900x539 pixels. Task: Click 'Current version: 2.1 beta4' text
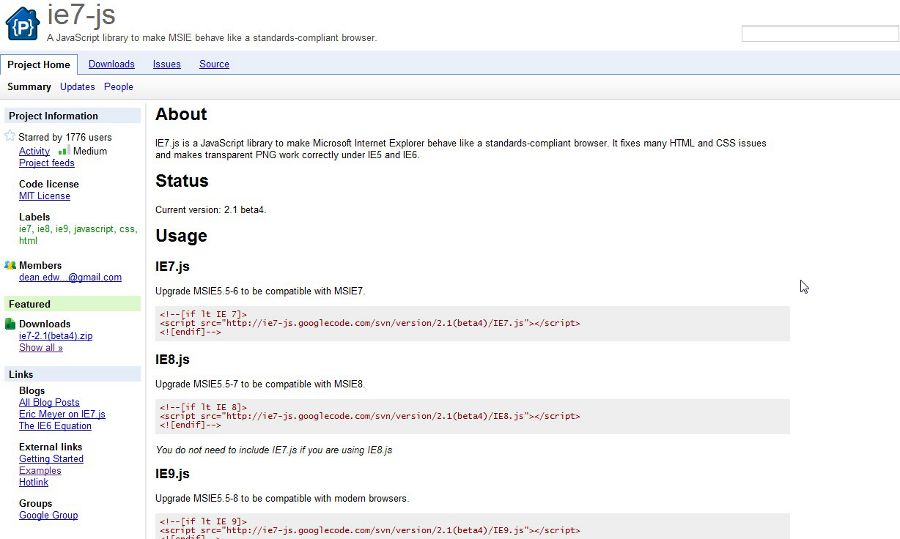click(x=211, y=210)
